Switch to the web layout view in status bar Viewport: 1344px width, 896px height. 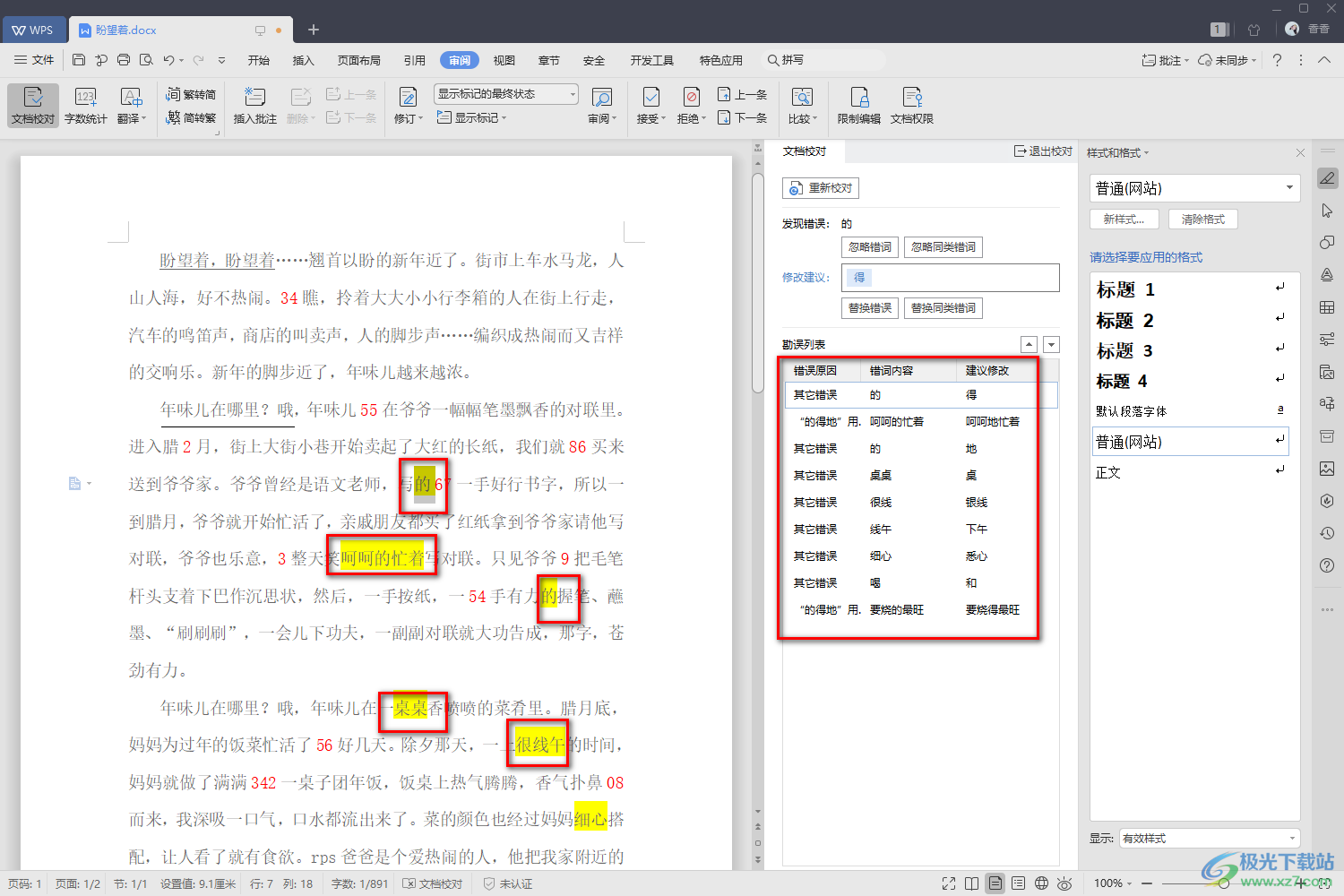pyautogui.click(x=1041, y=883)
